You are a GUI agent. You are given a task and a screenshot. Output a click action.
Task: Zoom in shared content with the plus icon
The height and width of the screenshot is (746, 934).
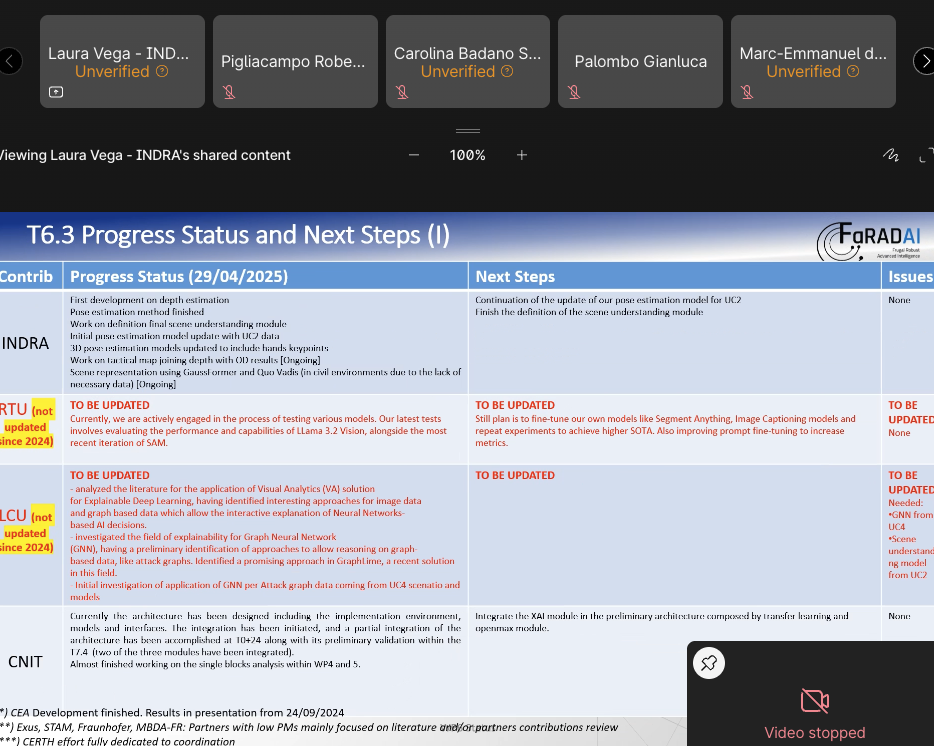pos(522,155)
